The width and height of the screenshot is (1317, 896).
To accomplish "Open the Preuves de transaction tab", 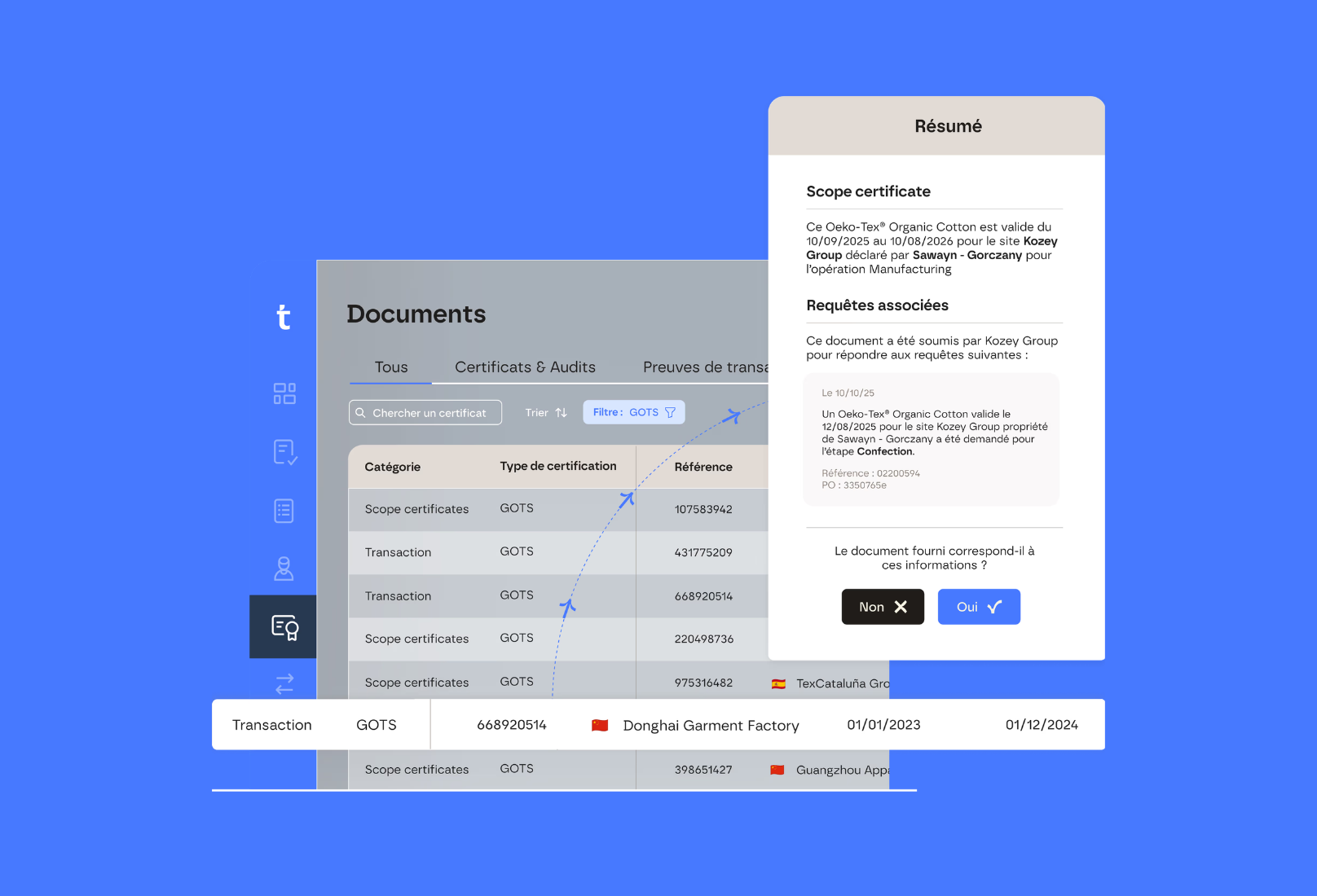I will pos(704,367).
